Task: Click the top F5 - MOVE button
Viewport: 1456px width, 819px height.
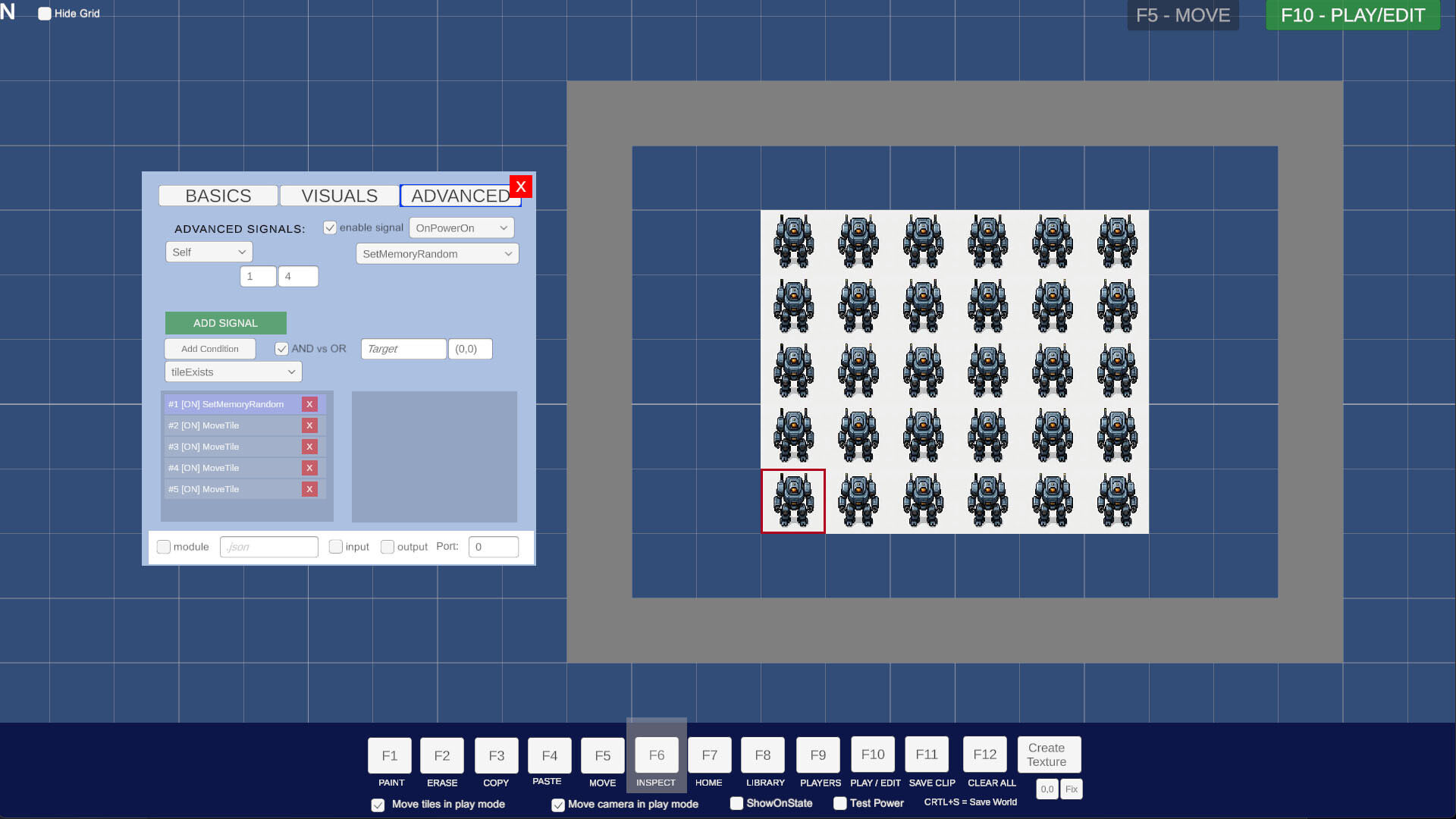Action: pos(1183,15)
